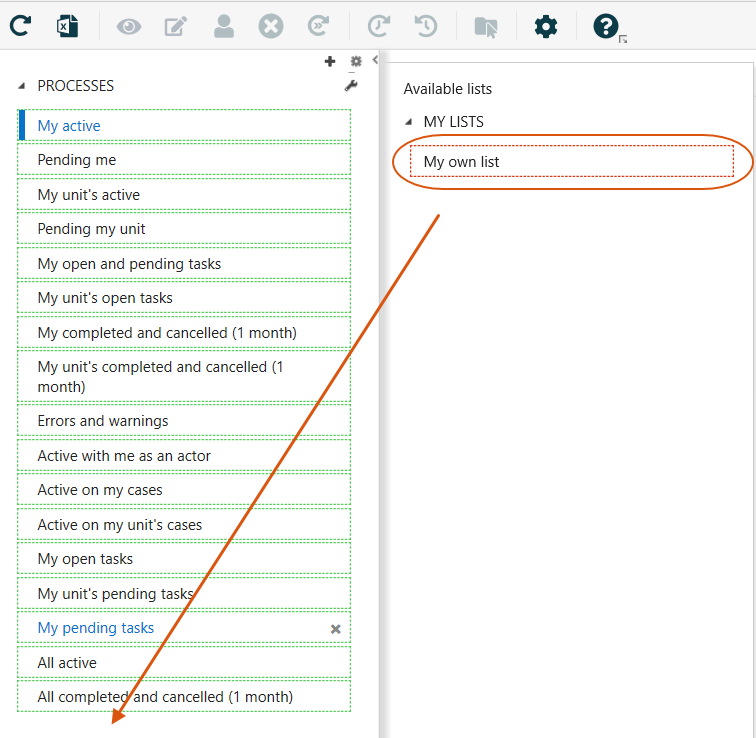The height and width of the screenshot is (738, 756).
Task: Open settings with the toolbar gear icon
Action: click(x=546, y=26)
